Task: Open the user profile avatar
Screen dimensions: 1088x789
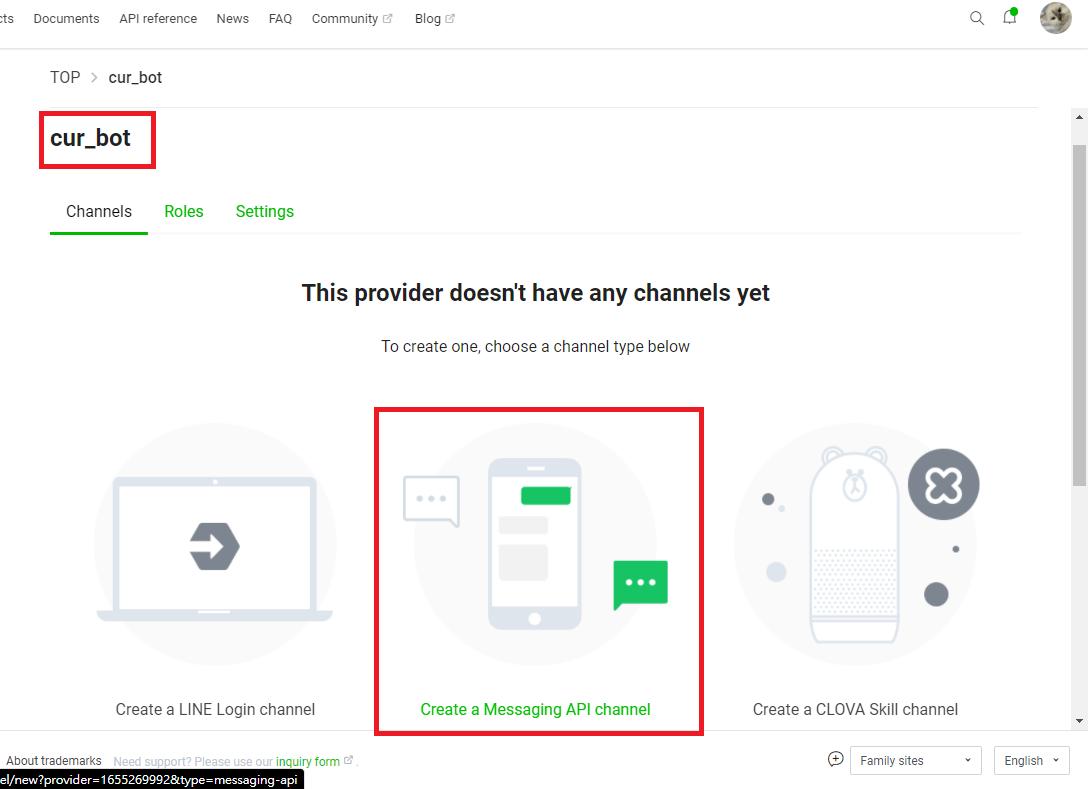Action: pyautogui.click(x=1055, y=18)
